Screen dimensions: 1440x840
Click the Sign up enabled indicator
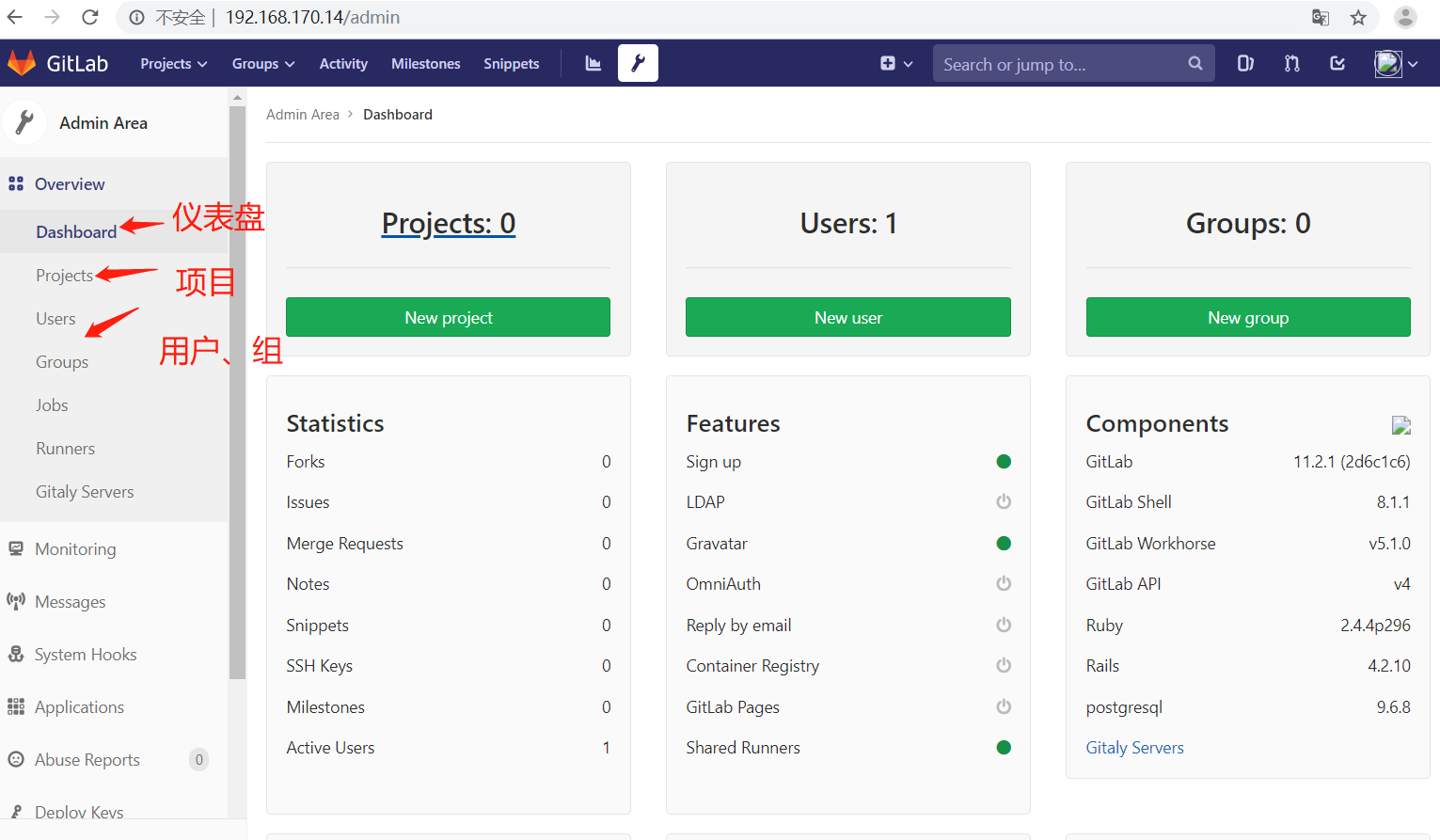coord(1004,461)
